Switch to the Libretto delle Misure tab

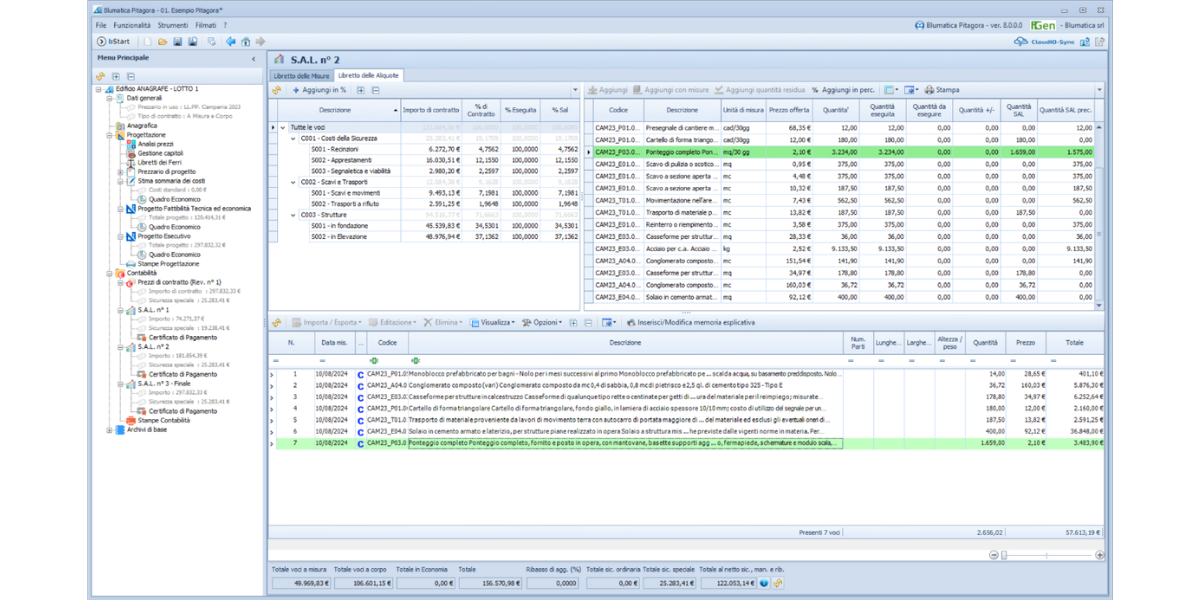(x=301, y=76)
